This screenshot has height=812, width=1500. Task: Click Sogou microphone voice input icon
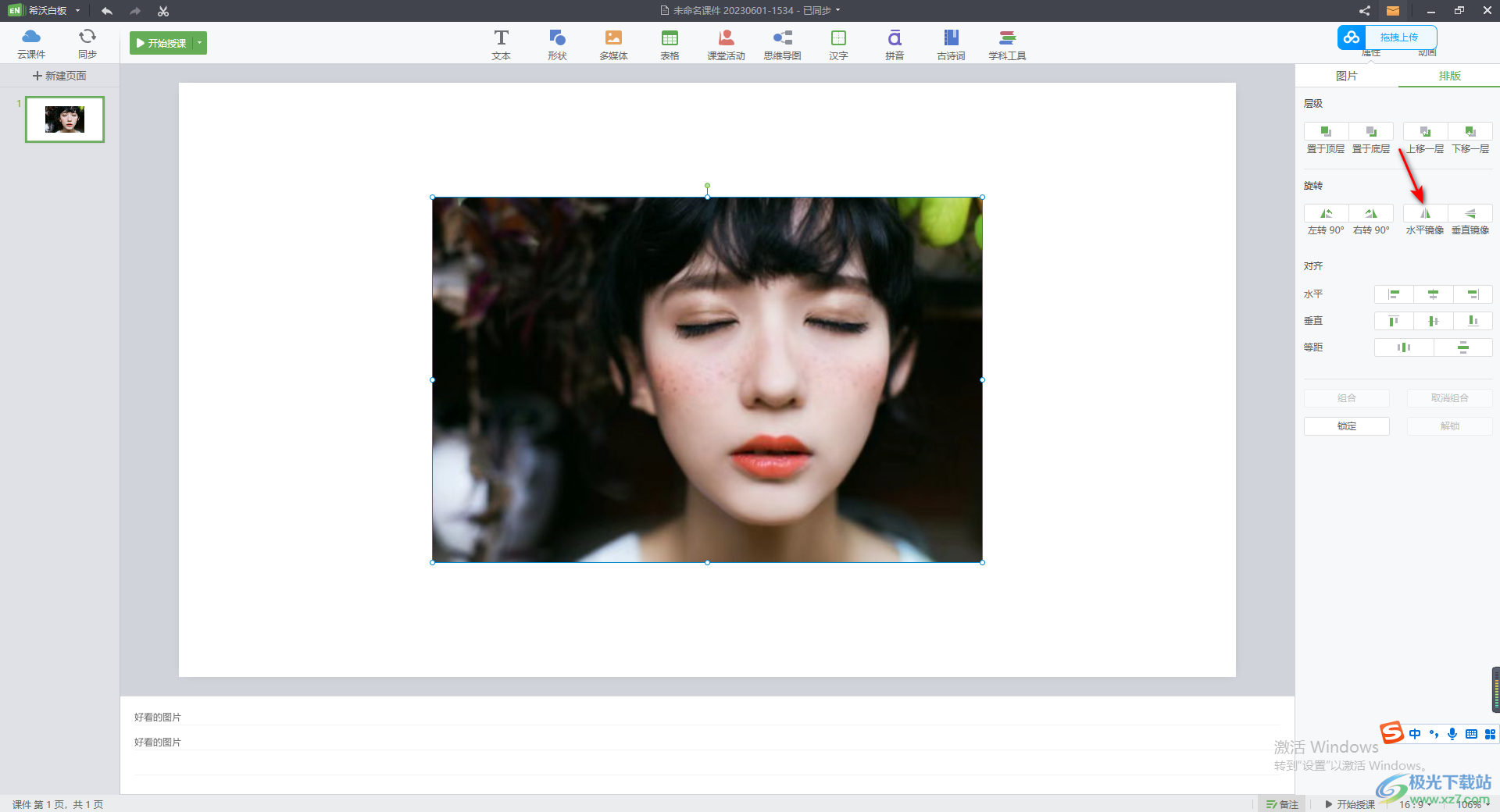tap(1452, 734)
